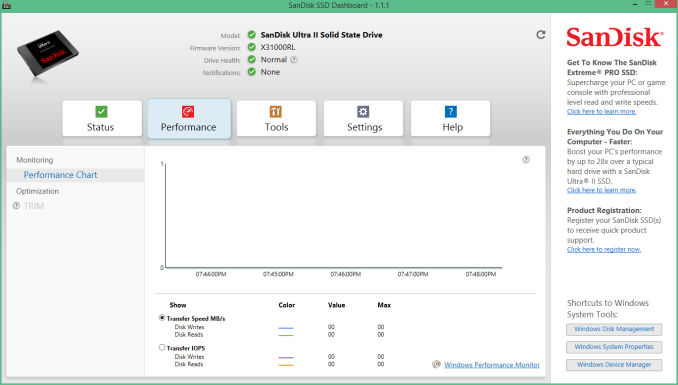Click here to register now link
Viewport: 678px width, 385px height.
604,250
